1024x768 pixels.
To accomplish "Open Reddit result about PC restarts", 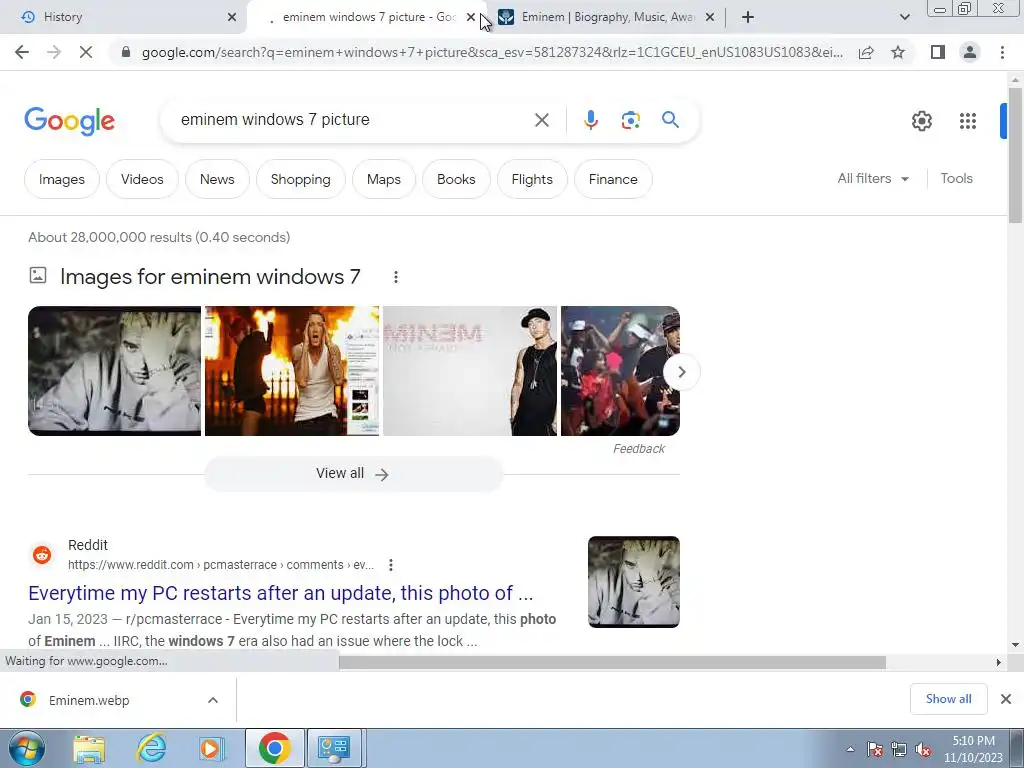I will click(x=281, y=593).
